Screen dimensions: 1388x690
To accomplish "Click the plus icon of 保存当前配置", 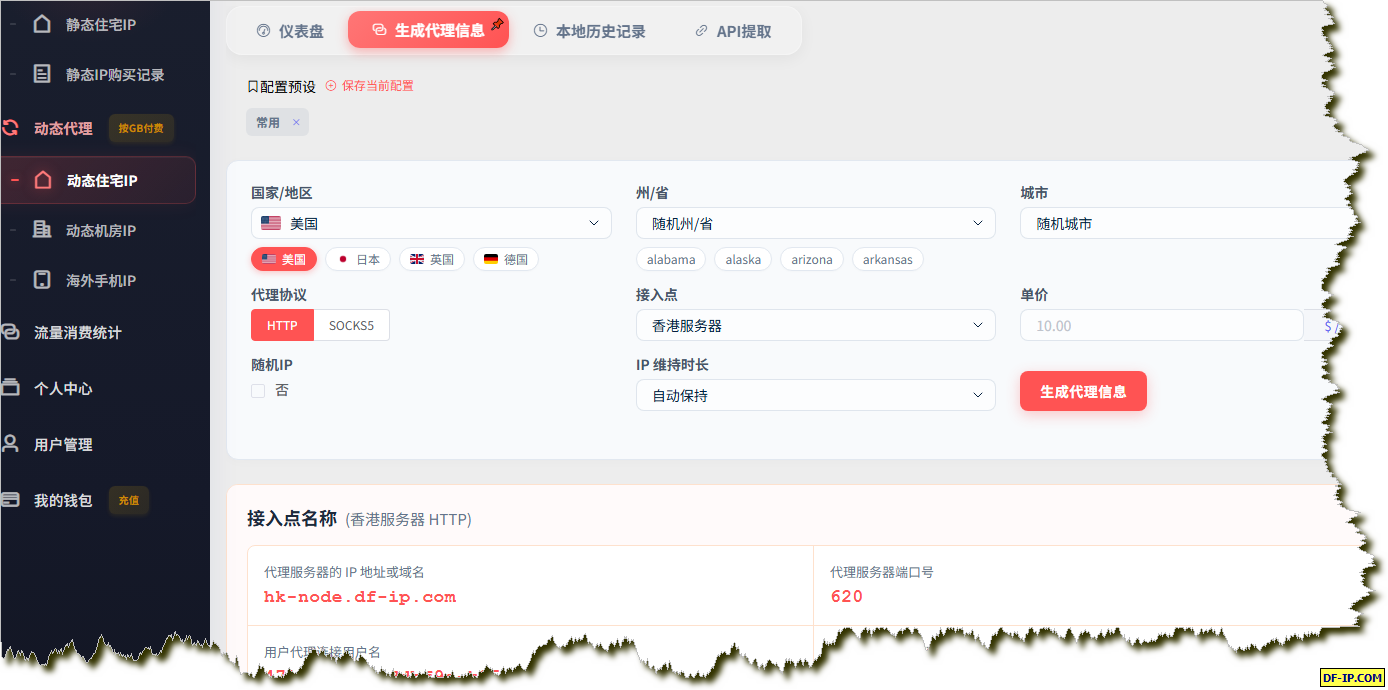I will click(x=331, y=86).
